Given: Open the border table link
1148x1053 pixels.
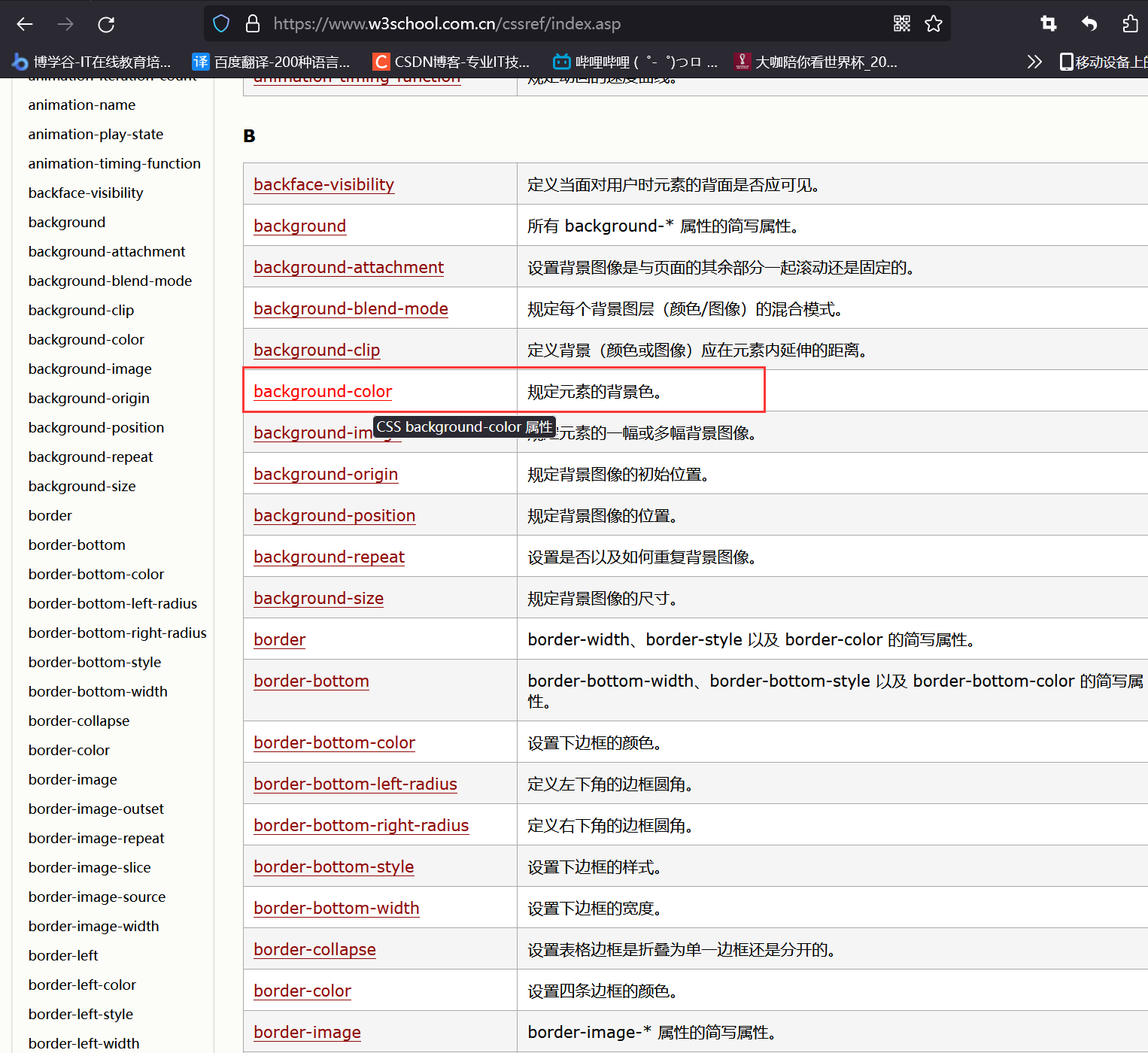Looking at the screenshot, I should click(x=279, y=639).
